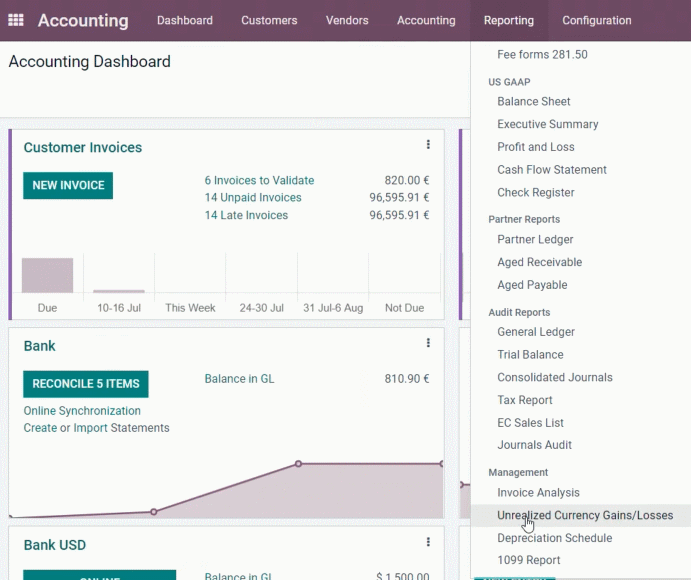Open Partner Ledger report
Screen dimensions: 691x580
[x=535, y=239]
